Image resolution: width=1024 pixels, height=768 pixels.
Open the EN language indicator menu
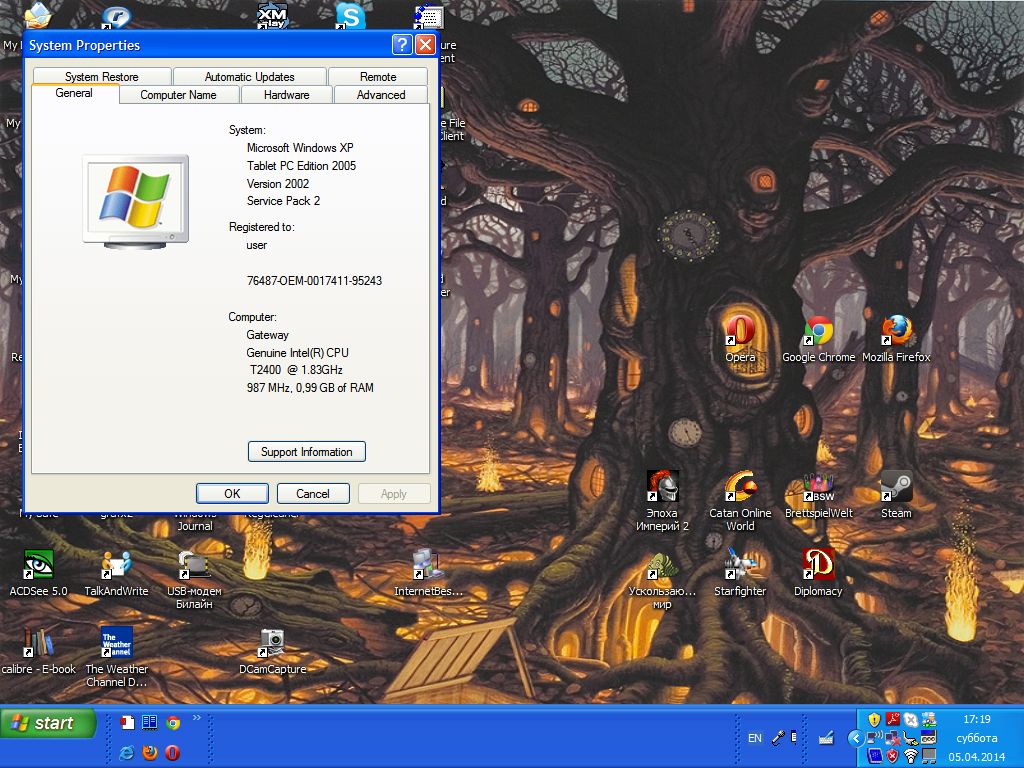755,738
